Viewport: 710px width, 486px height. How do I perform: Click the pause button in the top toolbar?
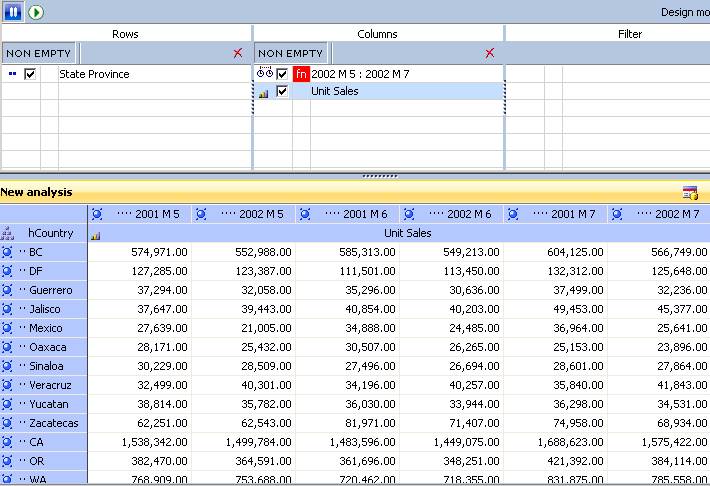coord(16,12)
